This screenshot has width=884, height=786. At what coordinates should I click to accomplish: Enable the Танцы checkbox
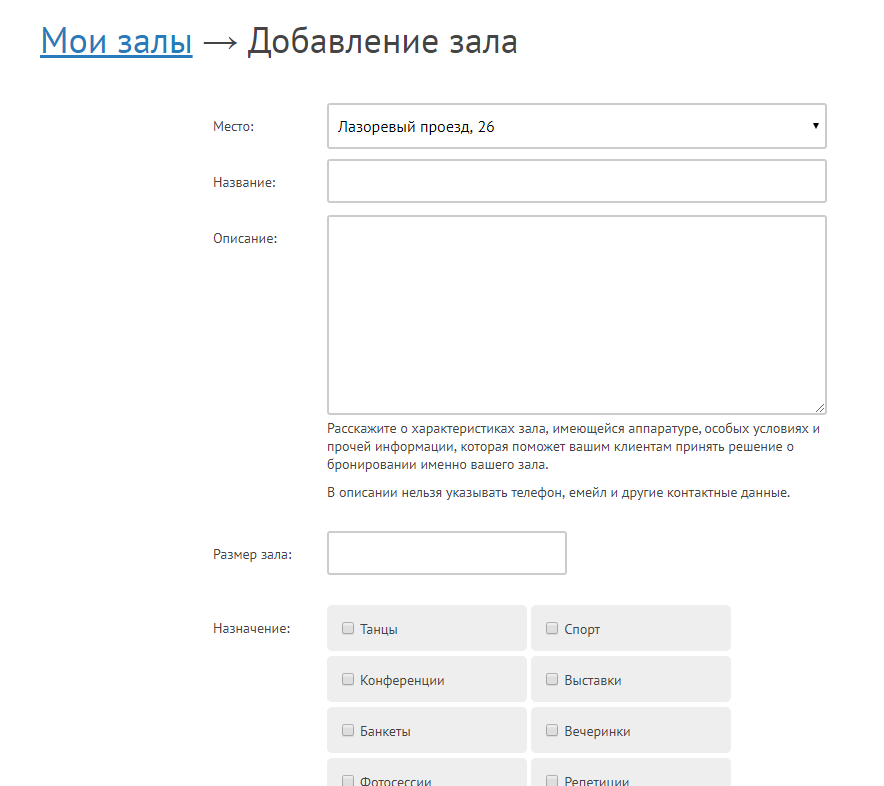coord(348,629)
